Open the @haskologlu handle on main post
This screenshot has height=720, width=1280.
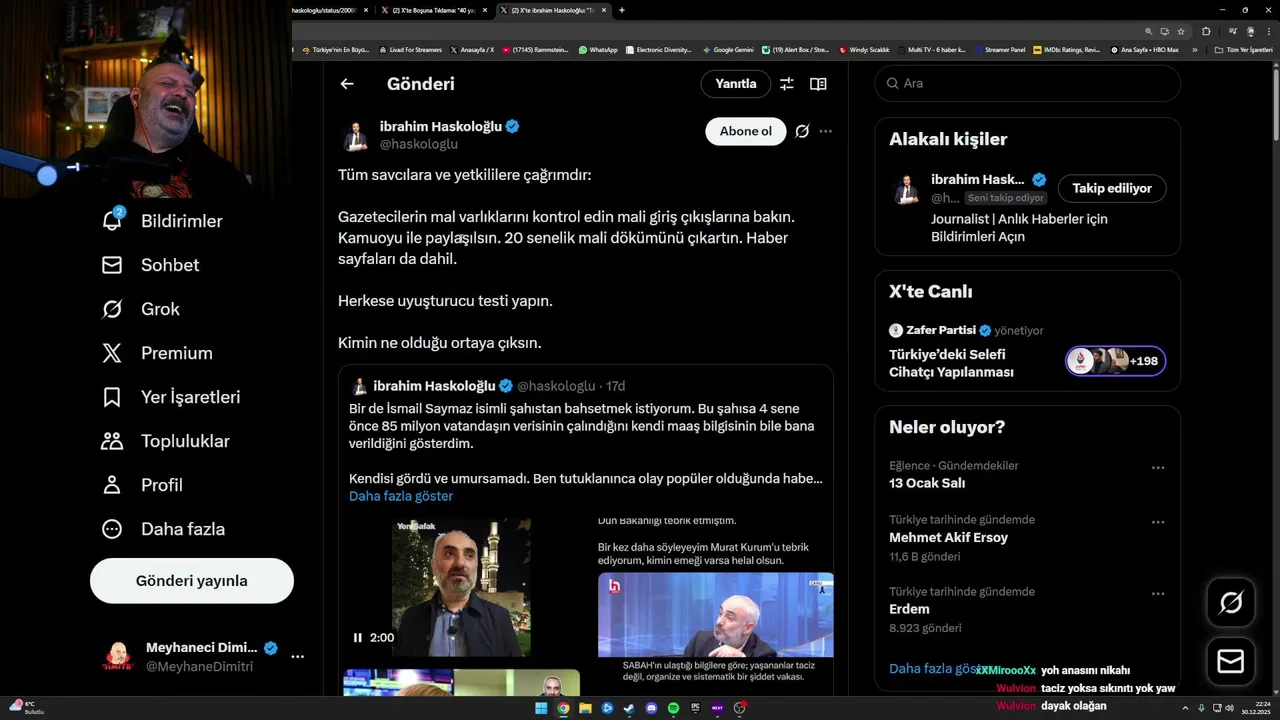point(418,145)
